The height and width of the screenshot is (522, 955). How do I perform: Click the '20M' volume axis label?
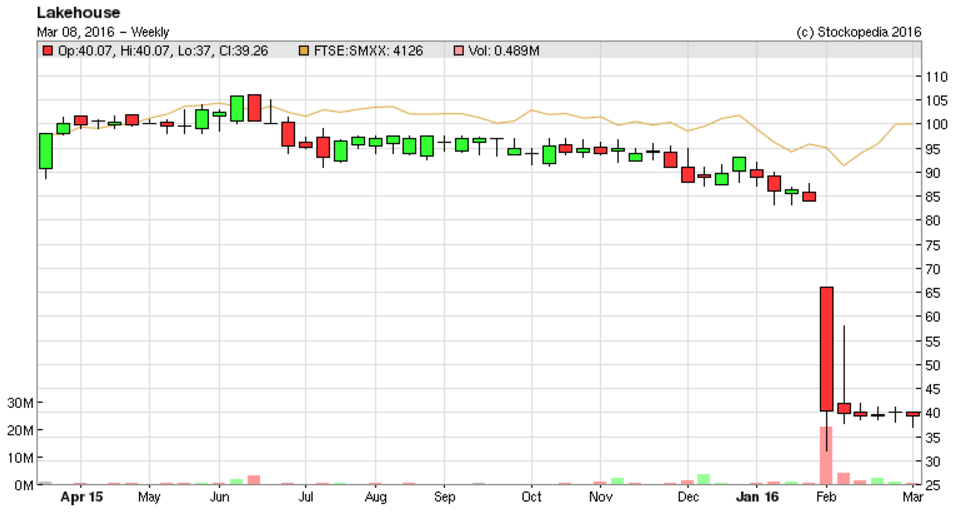[20, 430]
